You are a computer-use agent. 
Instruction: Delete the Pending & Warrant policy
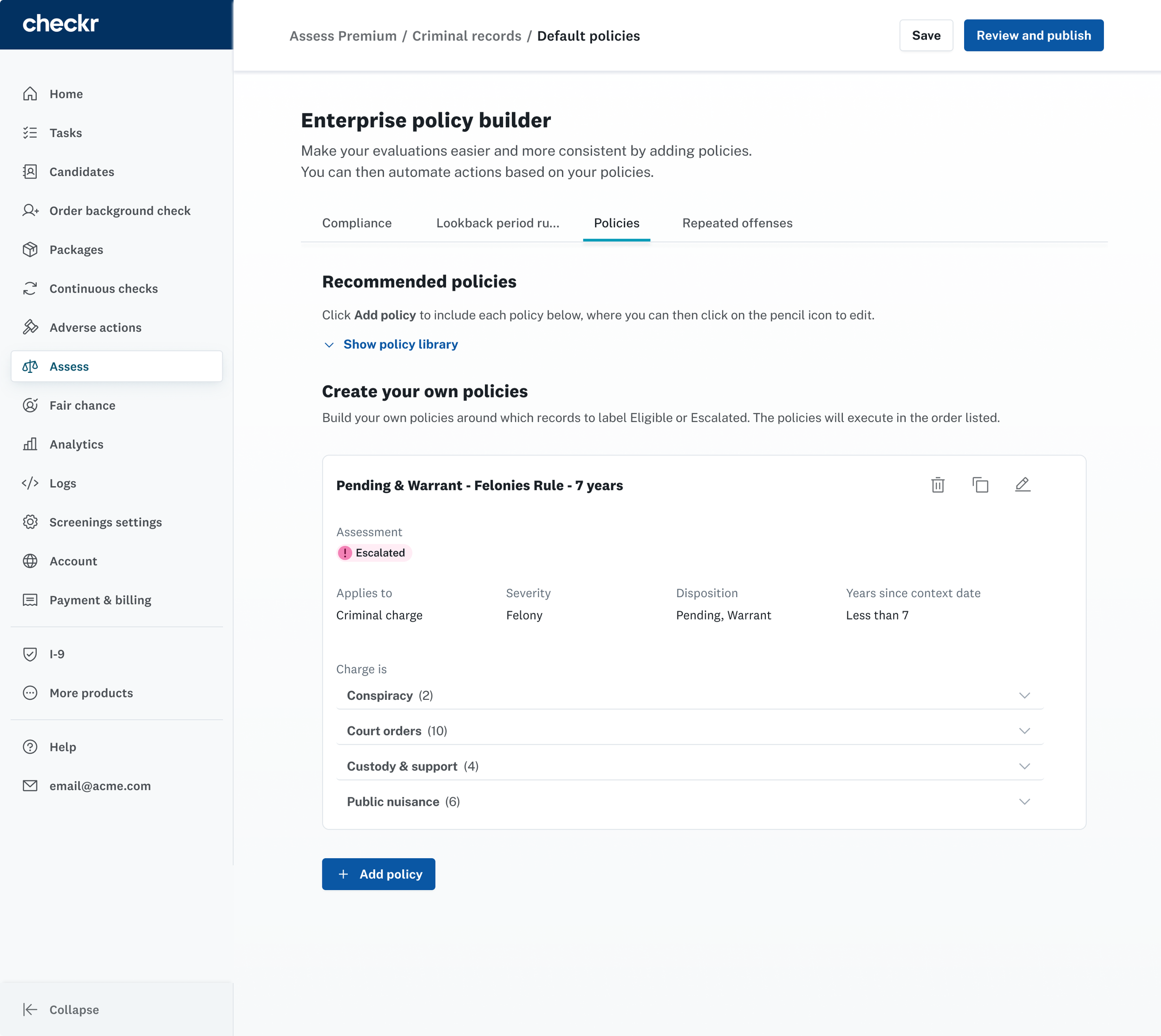click(x=937, y=485)
